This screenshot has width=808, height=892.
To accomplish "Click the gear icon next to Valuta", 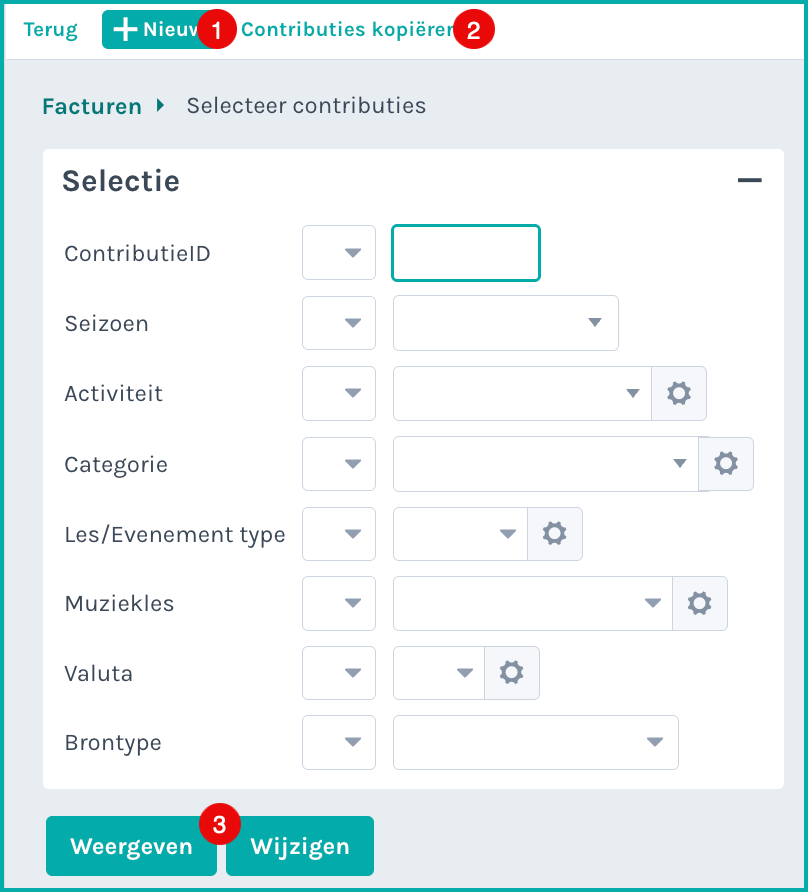I will point(512,673).
